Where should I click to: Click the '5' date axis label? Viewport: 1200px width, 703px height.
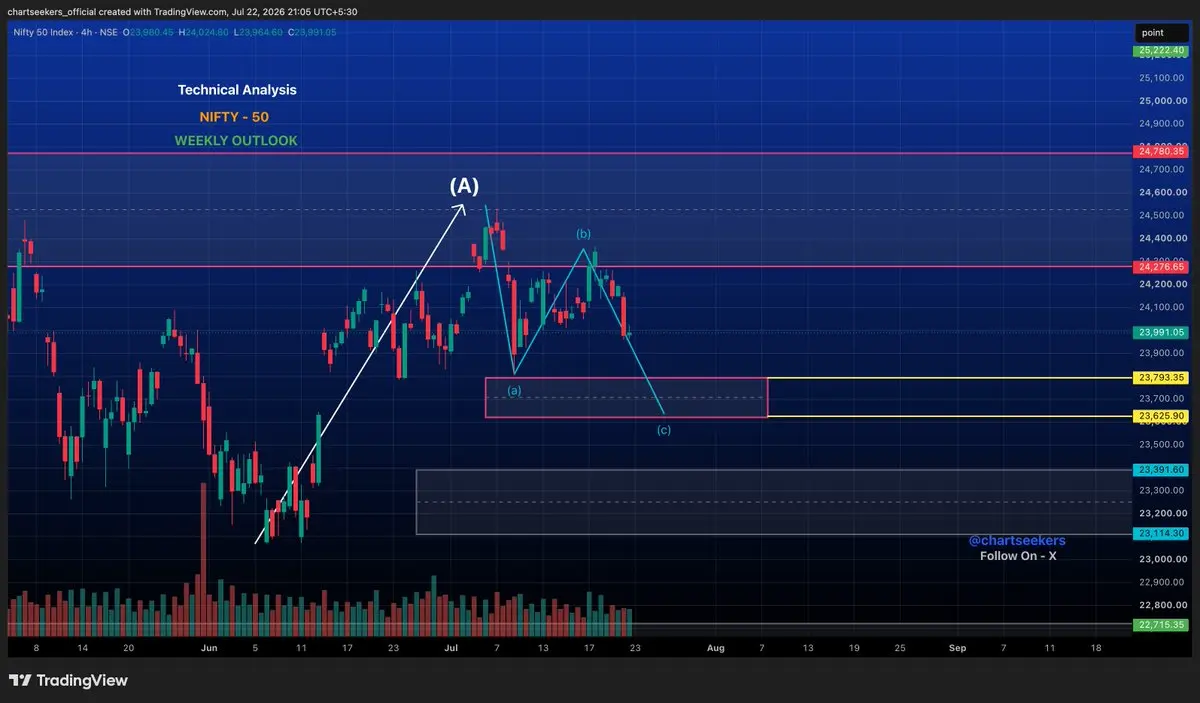pyautogui.click(x=255, y=649)
